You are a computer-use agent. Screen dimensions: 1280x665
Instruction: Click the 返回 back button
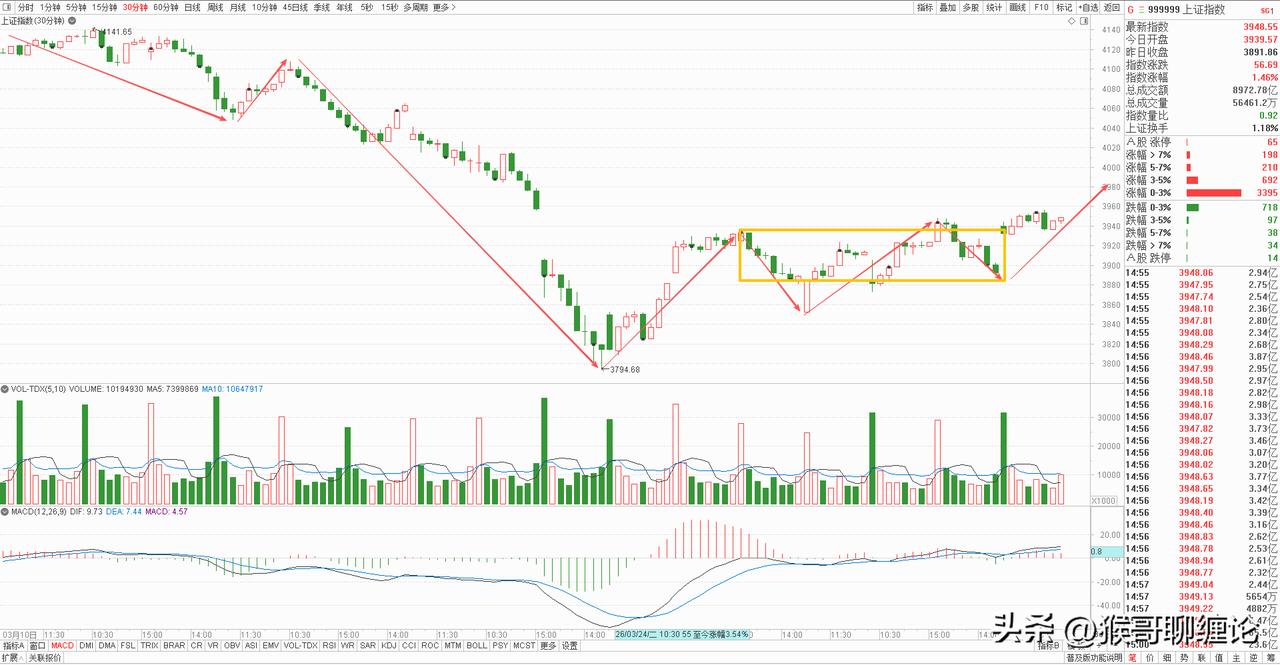tap(1112, 7)
